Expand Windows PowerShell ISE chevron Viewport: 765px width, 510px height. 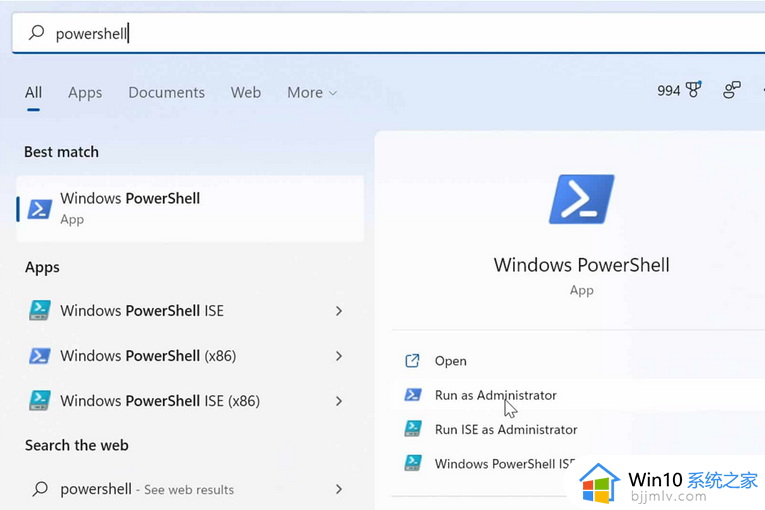339,311
